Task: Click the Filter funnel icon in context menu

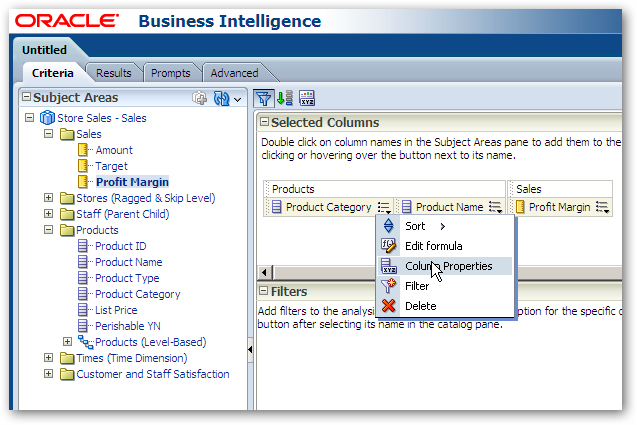Action: 388,286
